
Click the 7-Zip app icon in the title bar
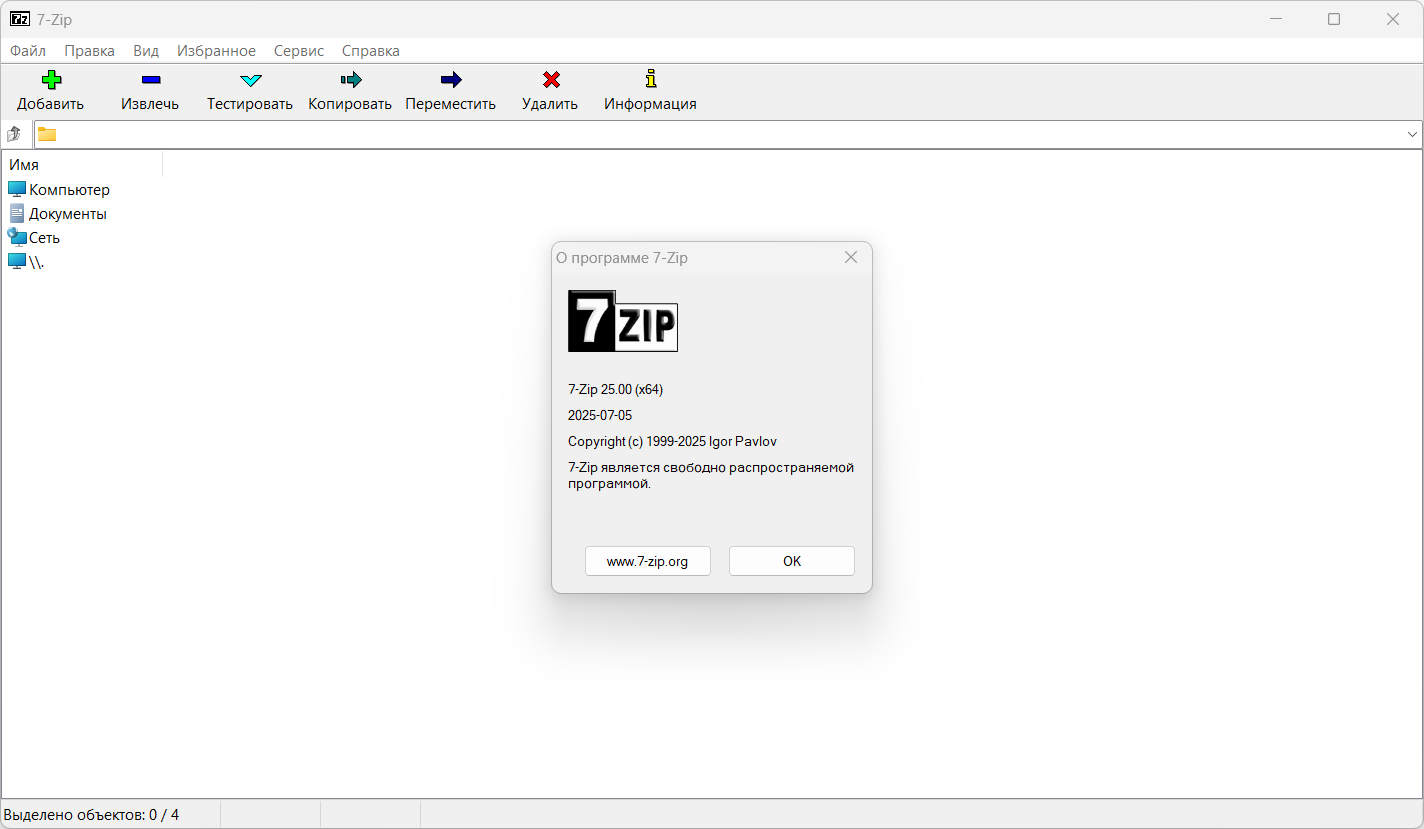pyautogui.click(x=20, y=19)
